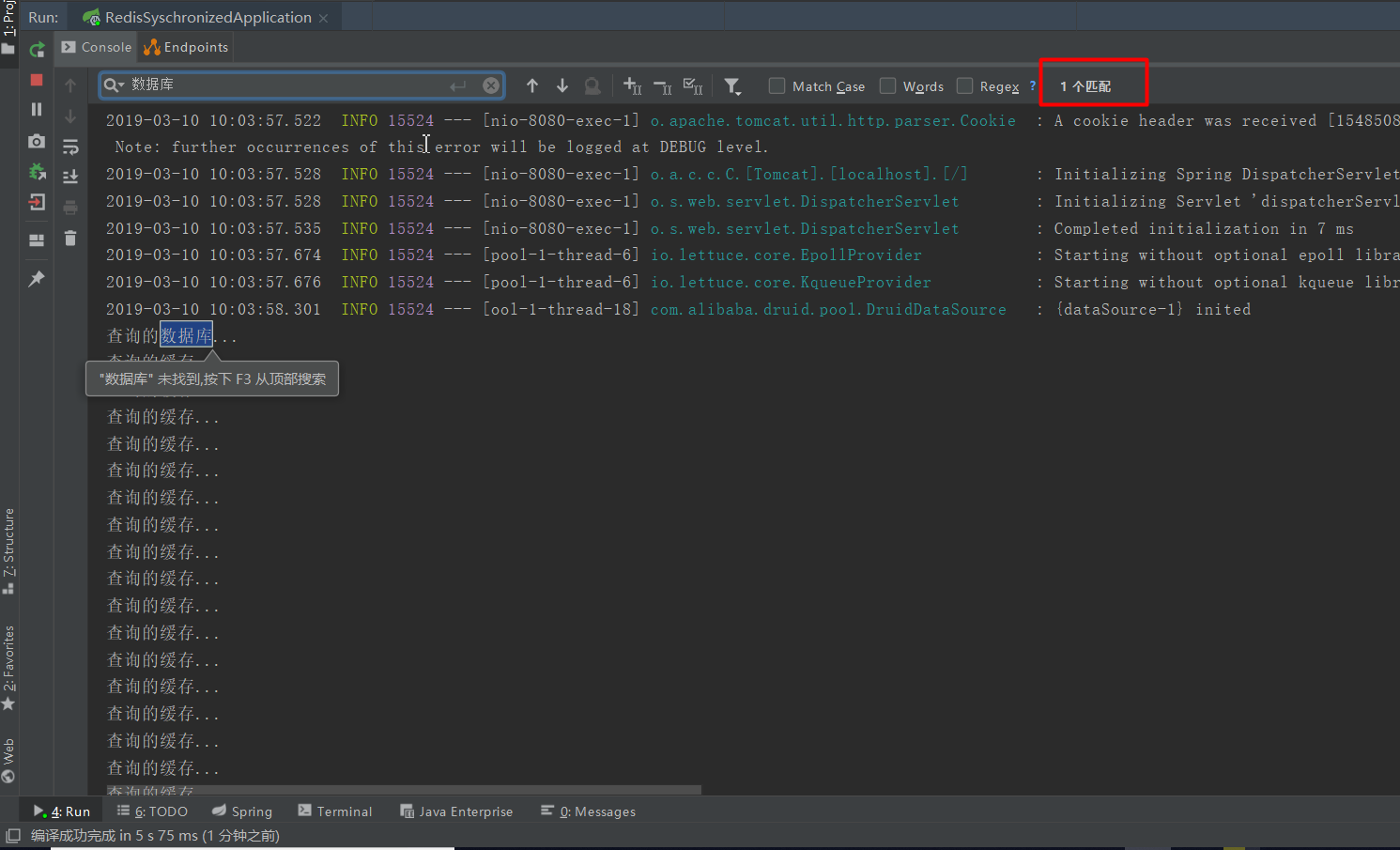Open the search filter funnel
Screen dimensions: 1400x850
pyautogui.click(x=732, y=86)
